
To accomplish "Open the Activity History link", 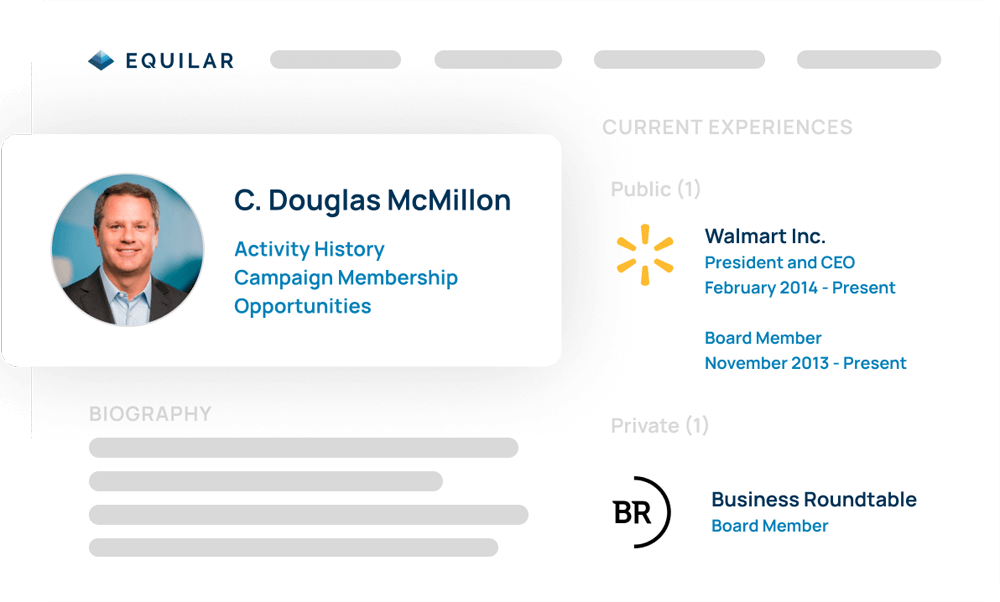I will pos(309,249).
